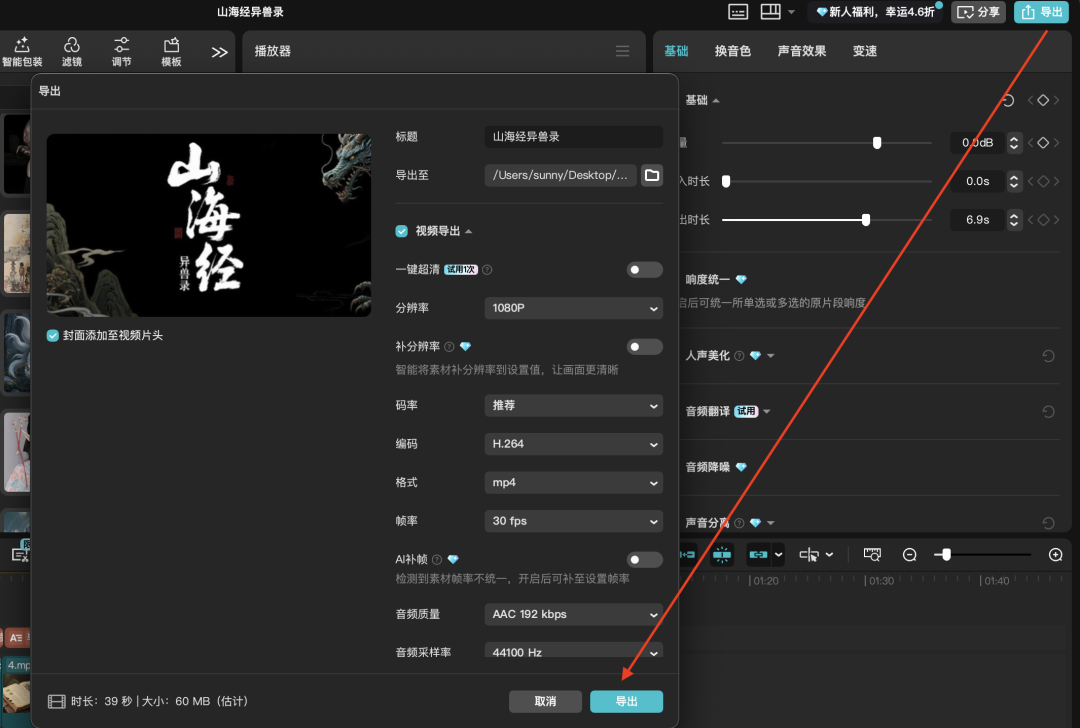Viewport: 1080px width, 728px height.
Task: Switch to 换音色 tab
Action: point(732,51)
